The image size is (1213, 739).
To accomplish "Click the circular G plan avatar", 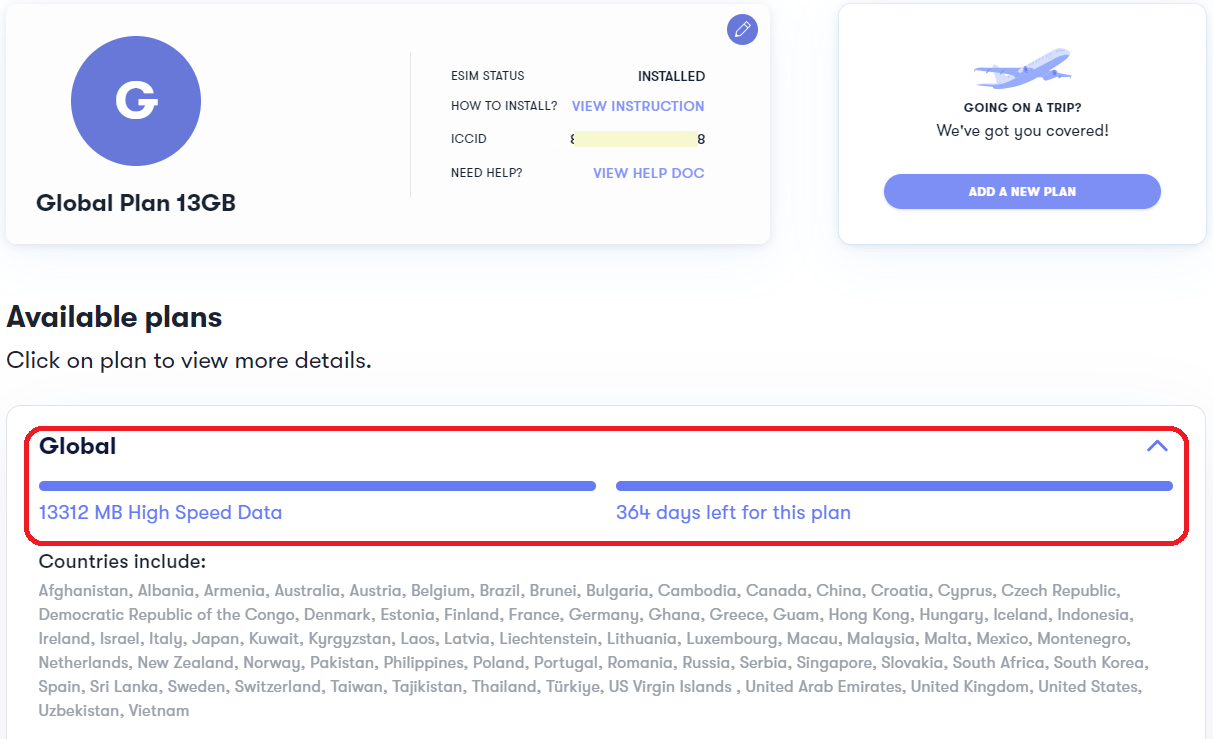I will [136, 101].
